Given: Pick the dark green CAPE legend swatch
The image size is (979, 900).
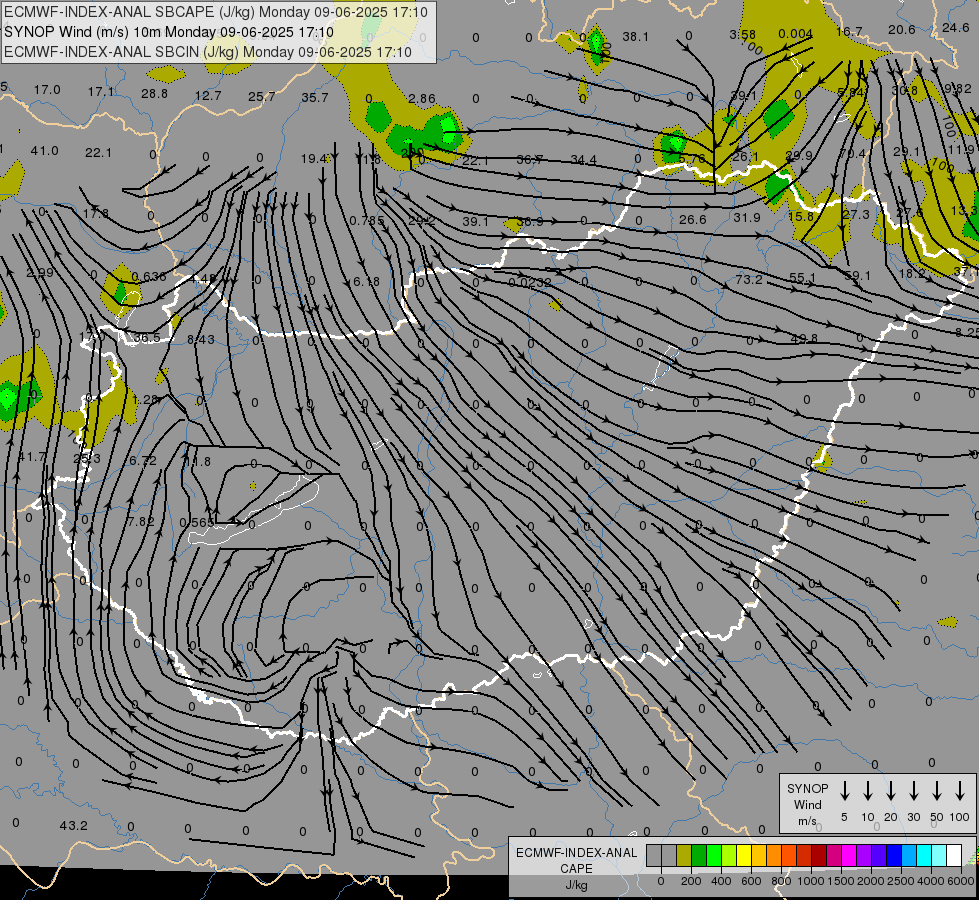Looking at the screenshot, I should coord(699,856).
